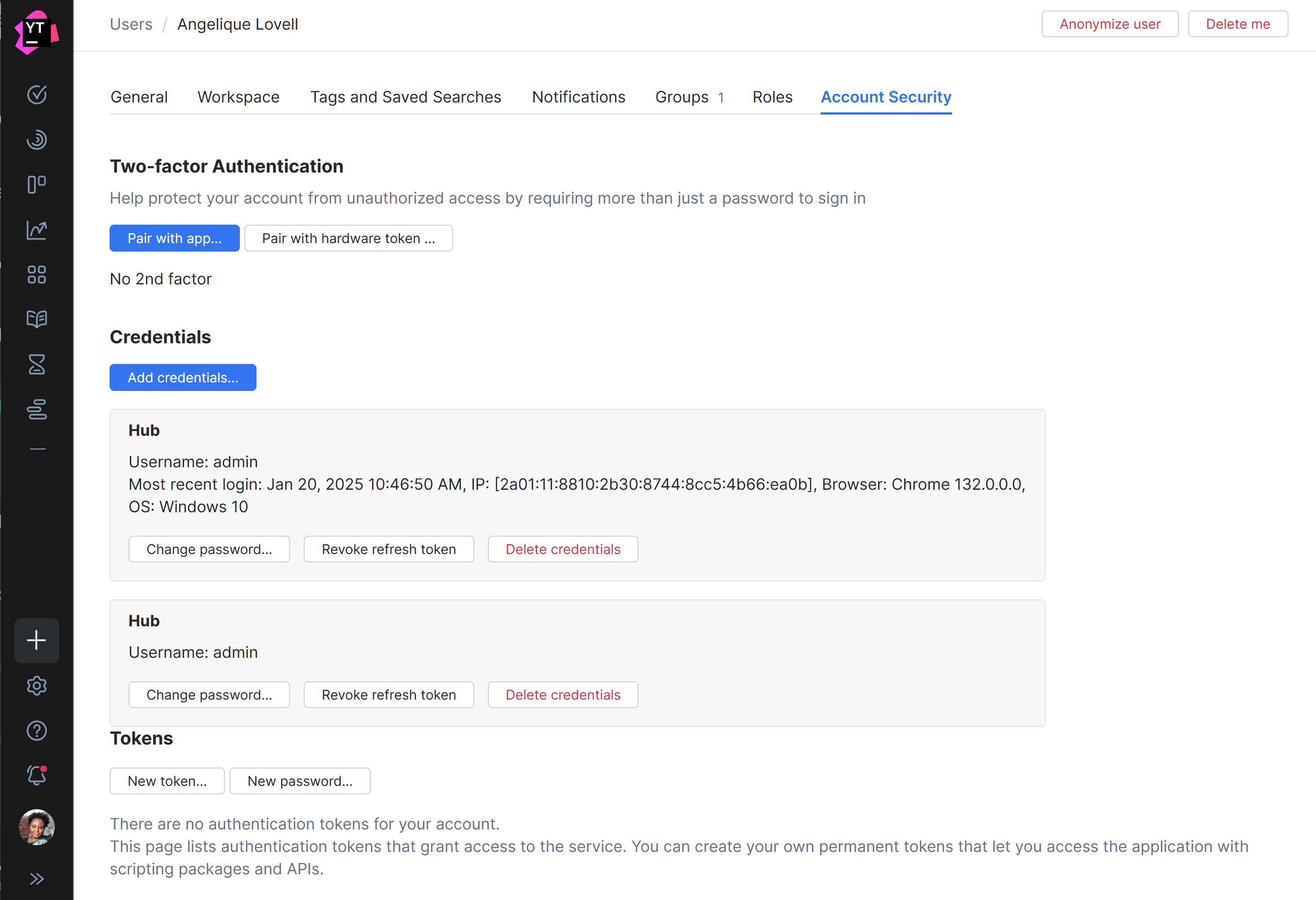Open Reports via the chart sidebar icon

point(37,230)
